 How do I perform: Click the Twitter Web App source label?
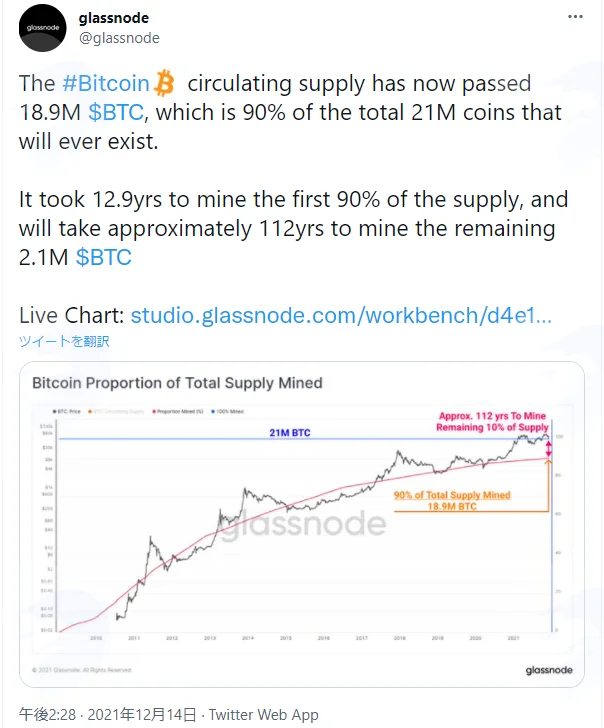(x=263, y=715)
